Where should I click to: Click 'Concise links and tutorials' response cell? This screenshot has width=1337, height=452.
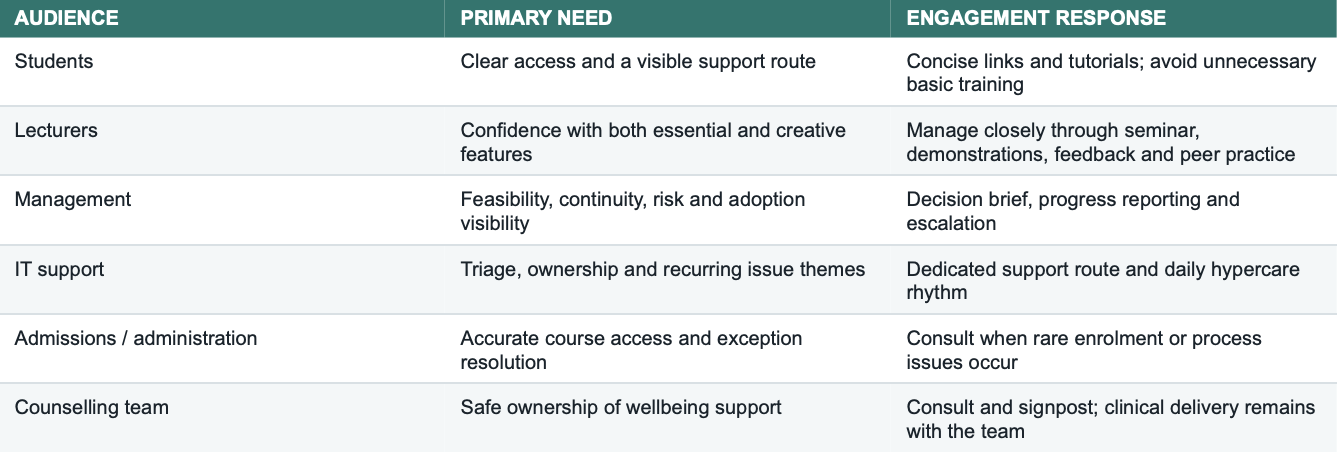tap(1114, 72)
